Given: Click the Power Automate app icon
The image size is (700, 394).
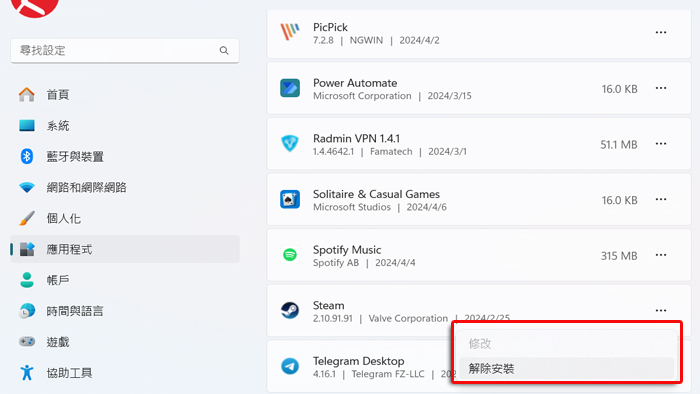Looking at the screenshot, I should pyautogui.click(x=290, y=88).
